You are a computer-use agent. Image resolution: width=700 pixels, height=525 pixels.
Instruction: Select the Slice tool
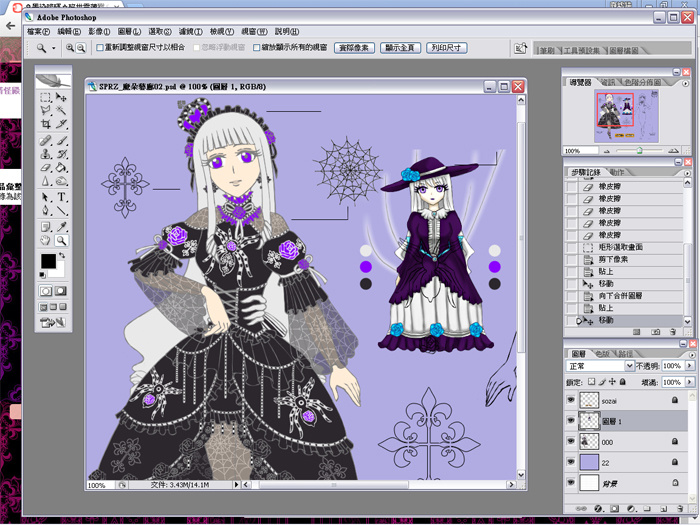point(61,123)
